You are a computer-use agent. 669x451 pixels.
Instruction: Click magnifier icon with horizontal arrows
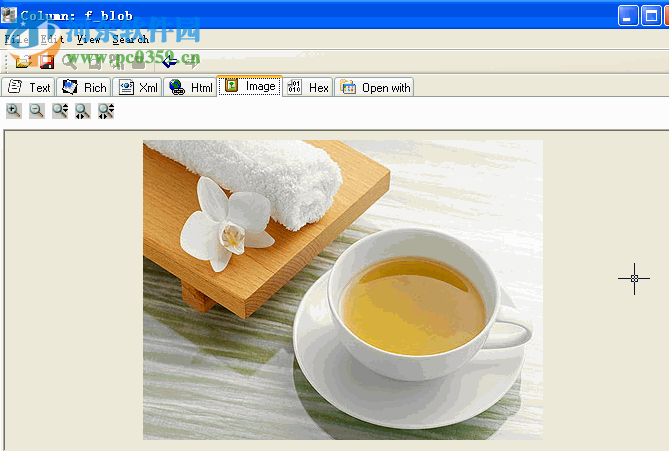[82, 111]
